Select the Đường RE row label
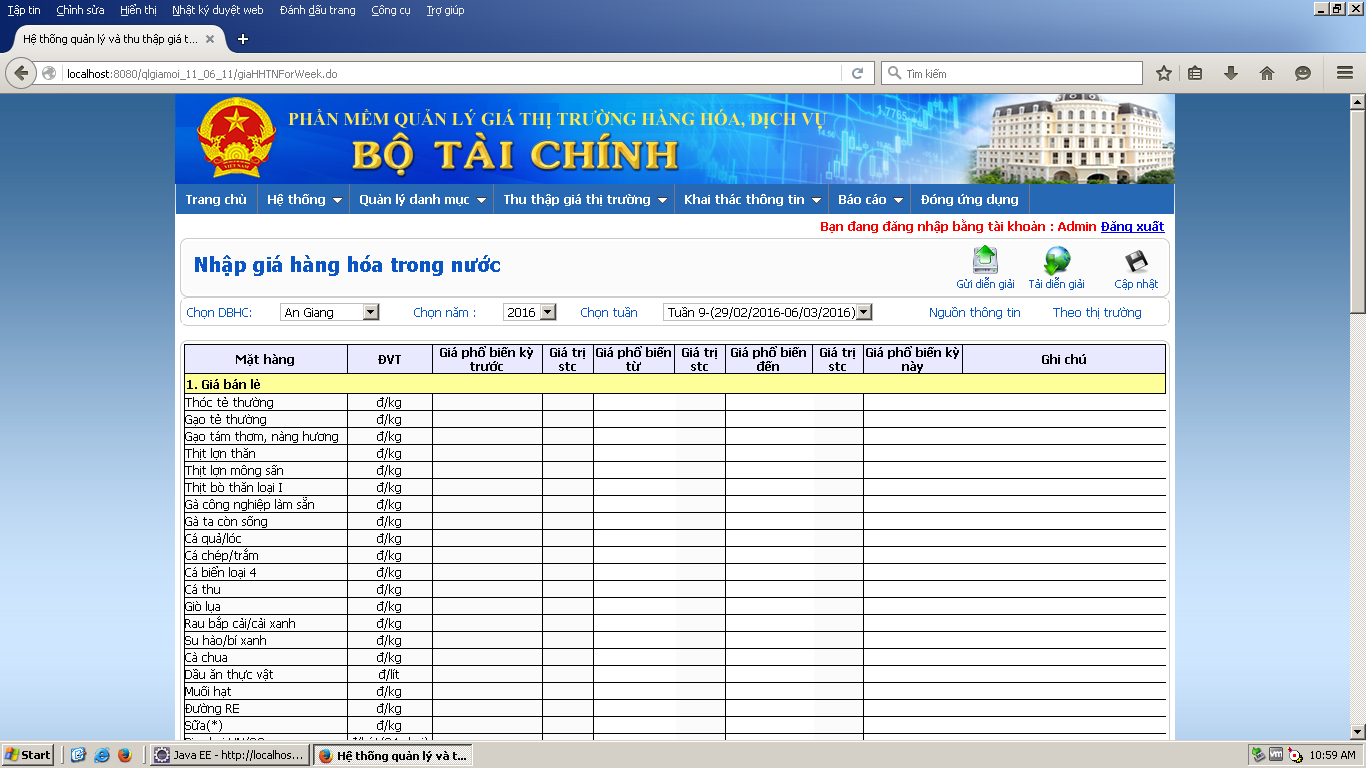1366x768 pixels. click(x=212, y=708)
